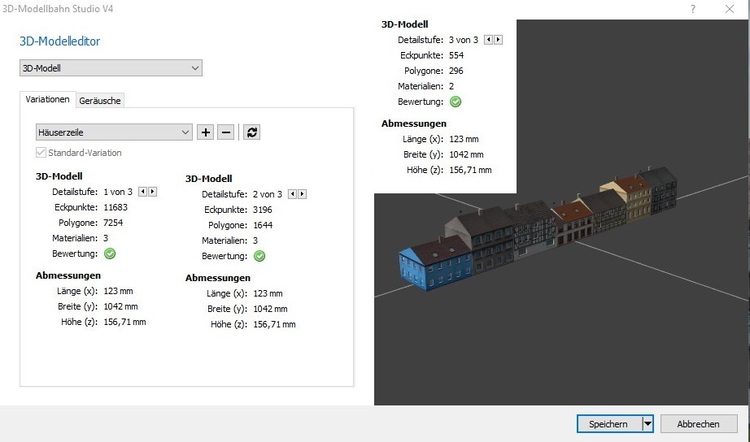
Task: Go to next detail level from 2 von 3
Action: click(302, 194)
